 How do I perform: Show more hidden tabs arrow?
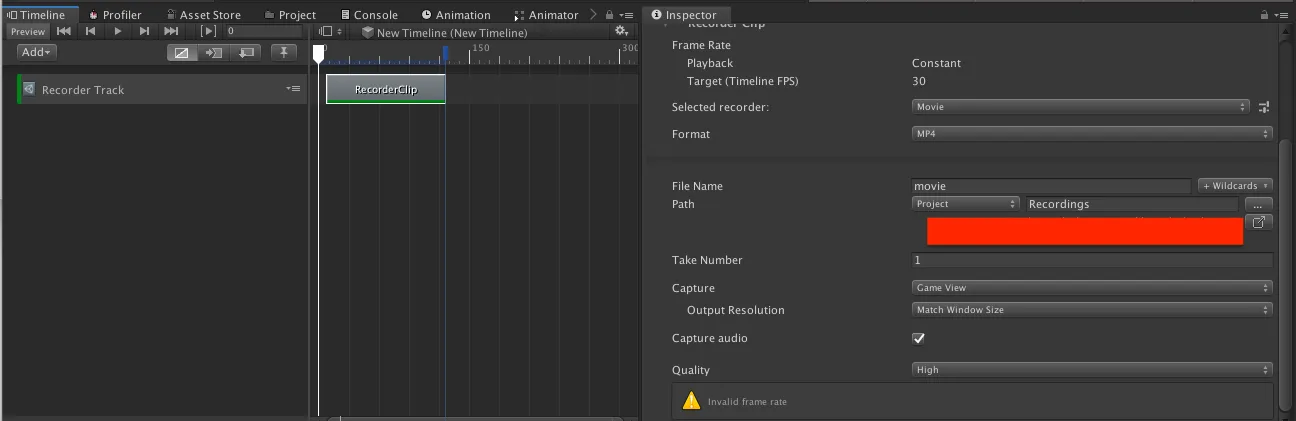[x=594, y=15]
